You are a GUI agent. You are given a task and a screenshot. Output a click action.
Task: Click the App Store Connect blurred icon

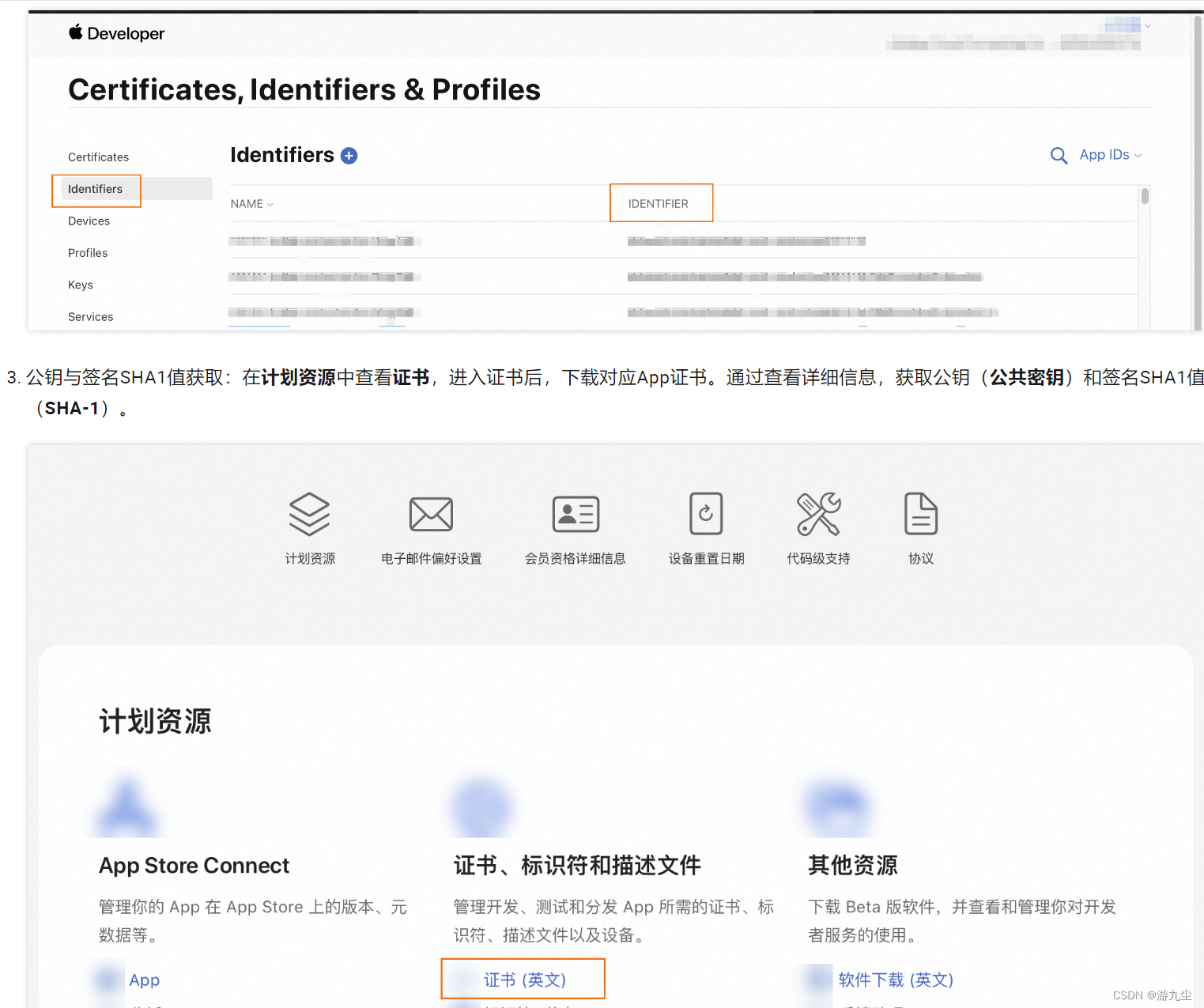pyautogui.click(x=126, y=808)
